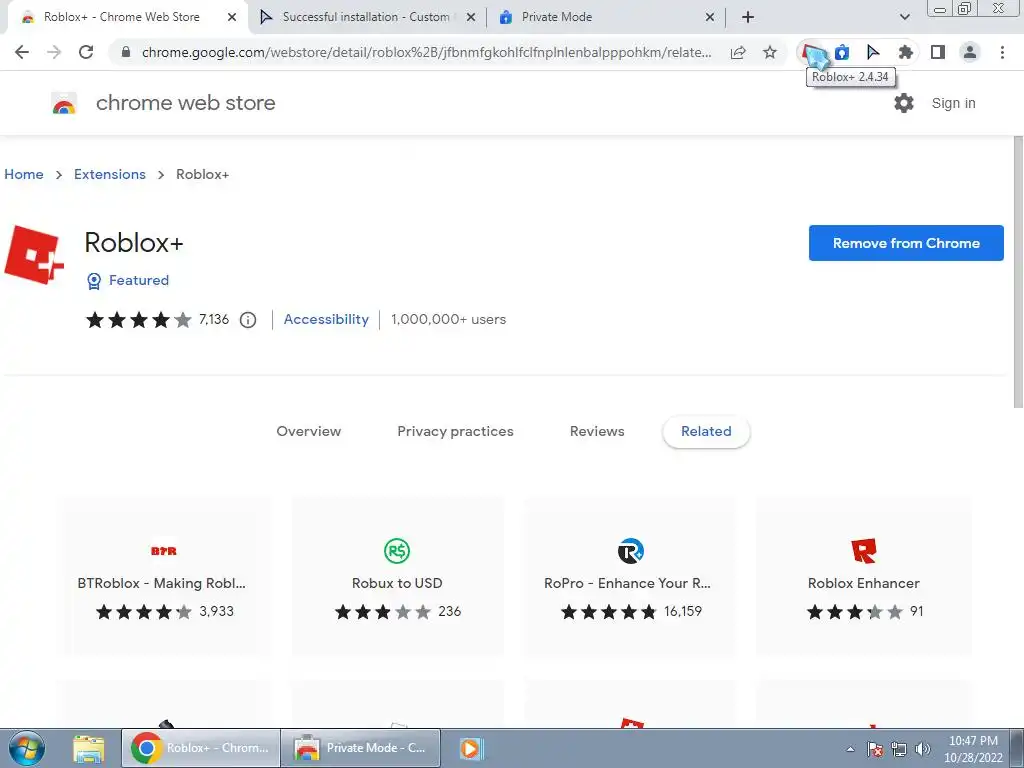The height and width of the screenshot is (768, 1024).
Task: Click the rating info circle icon
Action: pos(248,320)
